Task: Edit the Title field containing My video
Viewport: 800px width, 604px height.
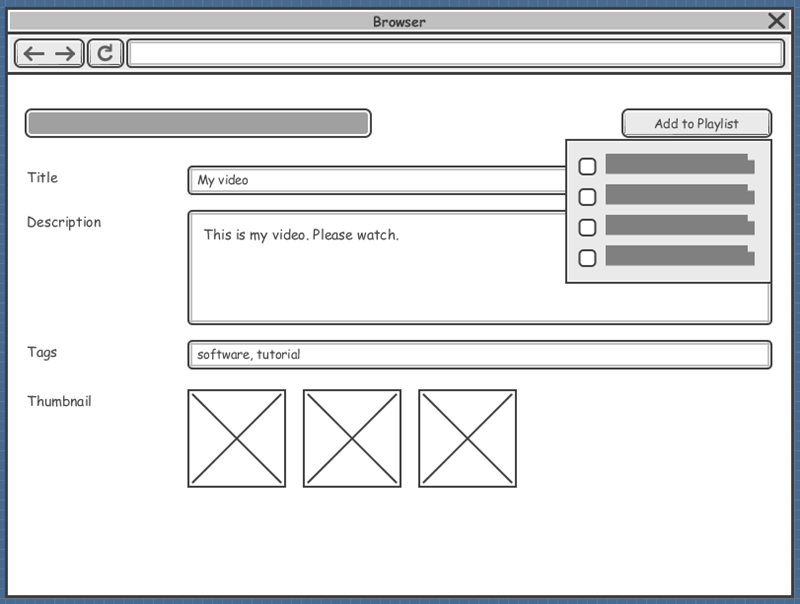Action: pyautogui.click(x=377, y=180)
